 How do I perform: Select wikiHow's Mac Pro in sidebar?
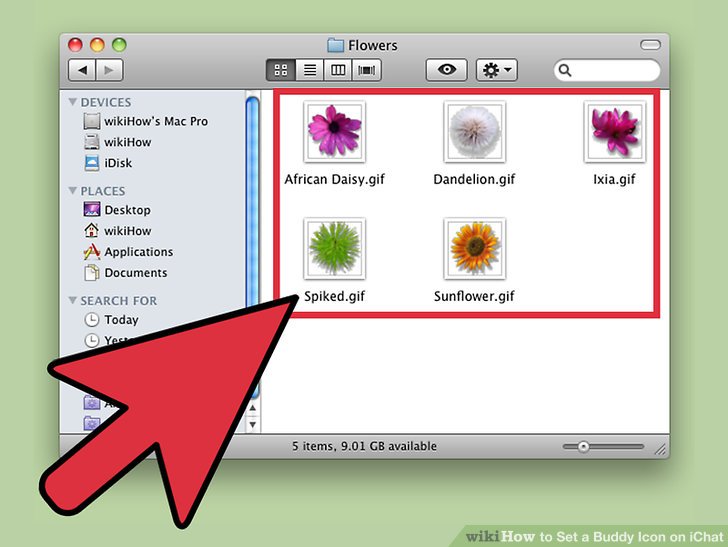point(156,121)
